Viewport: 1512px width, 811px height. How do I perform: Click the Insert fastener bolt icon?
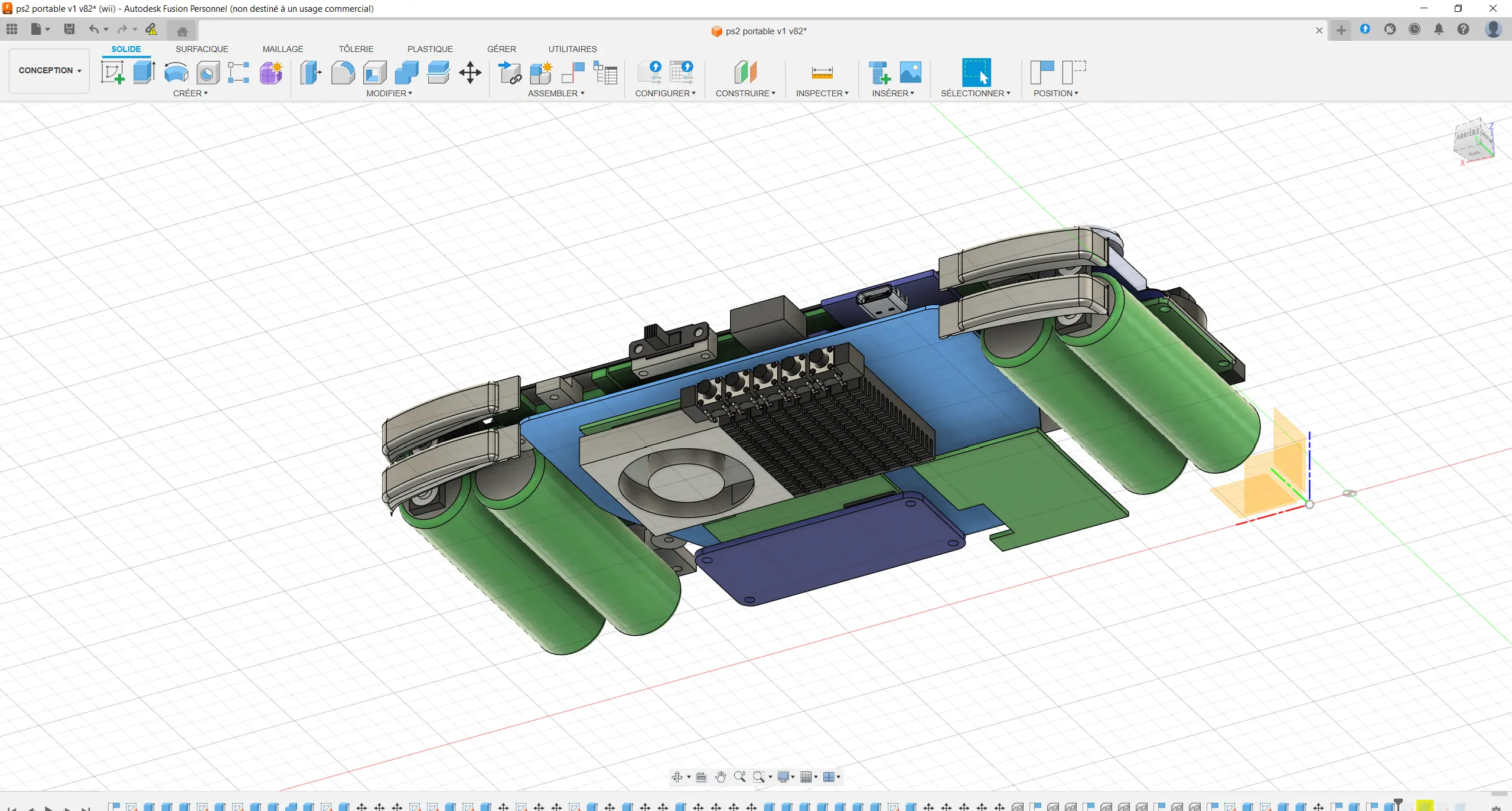point(879,73)
